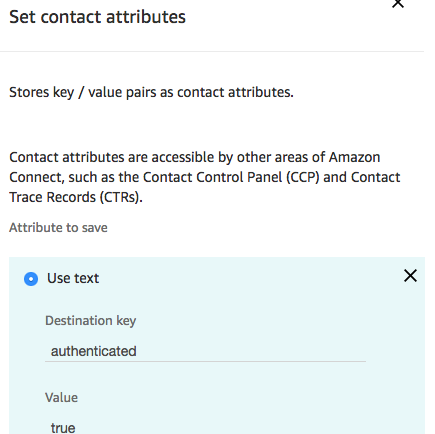The image size is (435, 434).
Task: Focus the Value field showing true
Action: [205, 427]
